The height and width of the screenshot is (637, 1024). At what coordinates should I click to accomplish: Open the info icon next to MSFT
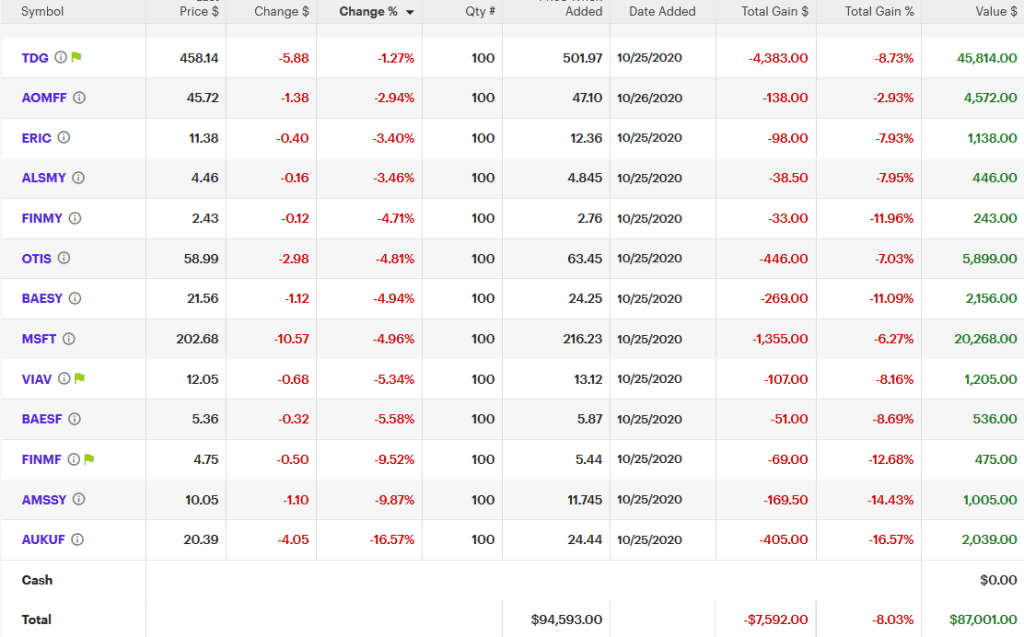pos(69,339)
